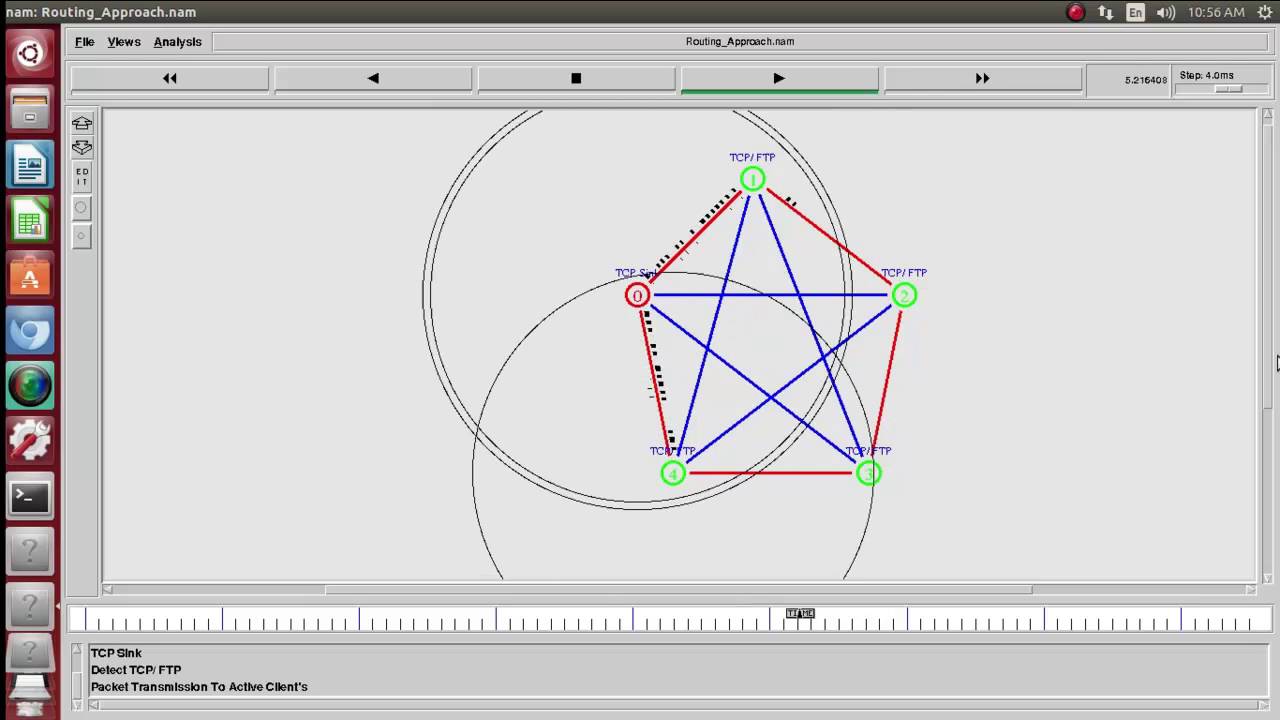Select node 4 in the topology
The image size is (1280, 720).
coord(673,473)
